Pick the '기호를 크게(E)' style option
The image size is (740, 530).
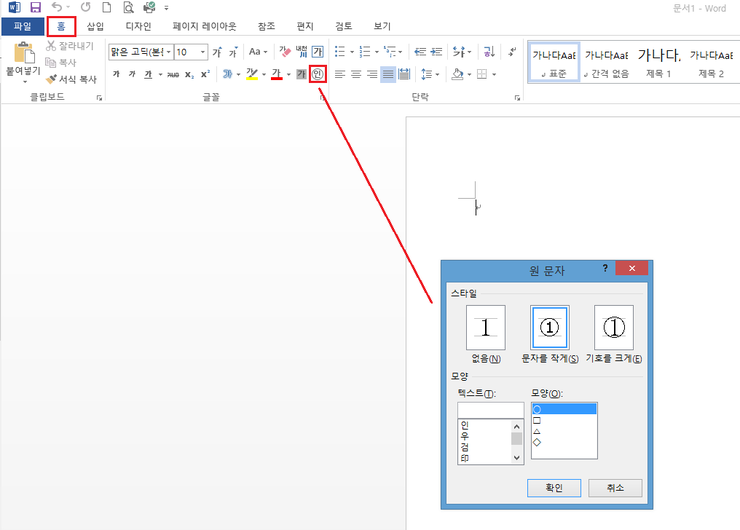click(x=613, y=328)
